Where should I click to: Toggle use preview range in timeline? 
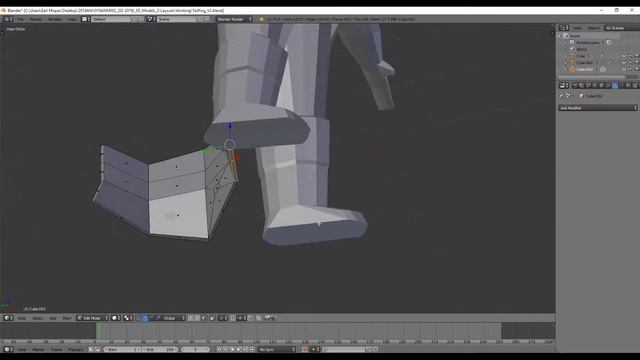point(91,349)
